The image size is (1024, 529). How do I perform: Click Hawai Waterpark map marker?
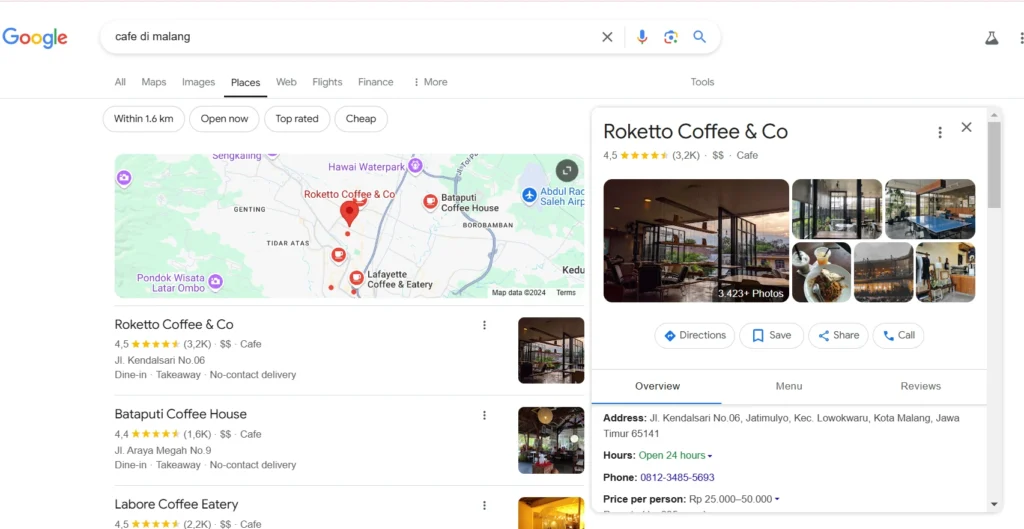[415, 166]
